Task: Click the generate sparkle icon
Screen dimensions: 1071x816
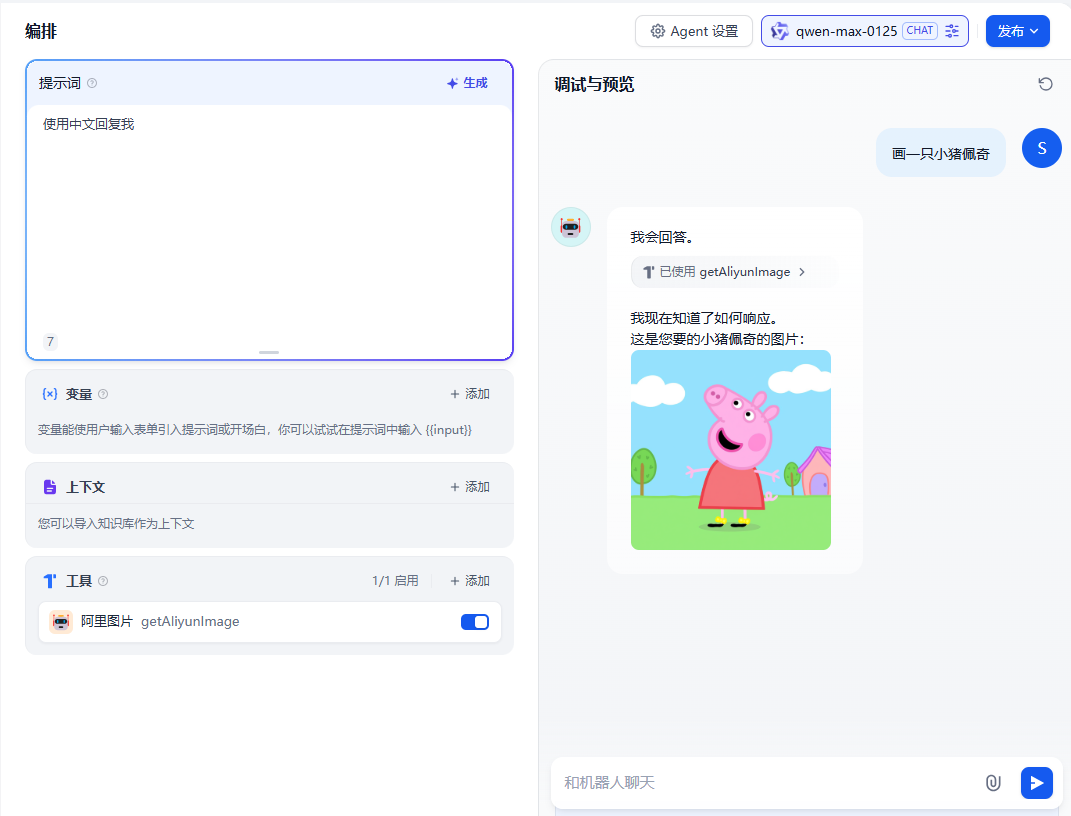Action: pyautogui.click(x=452, y=83)
